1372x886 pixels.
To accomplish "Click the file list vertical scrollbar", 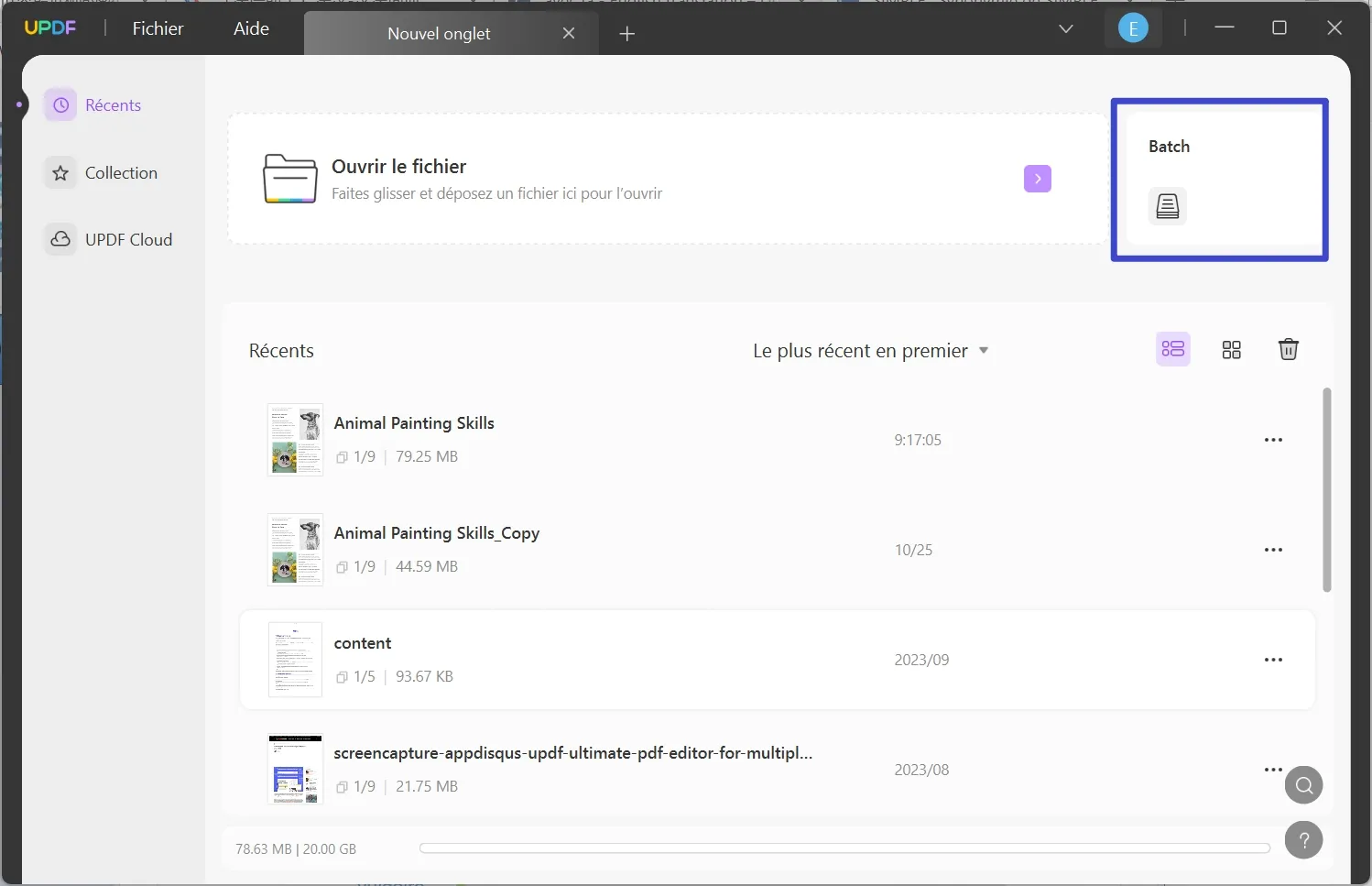I will tap(1327, 490).
